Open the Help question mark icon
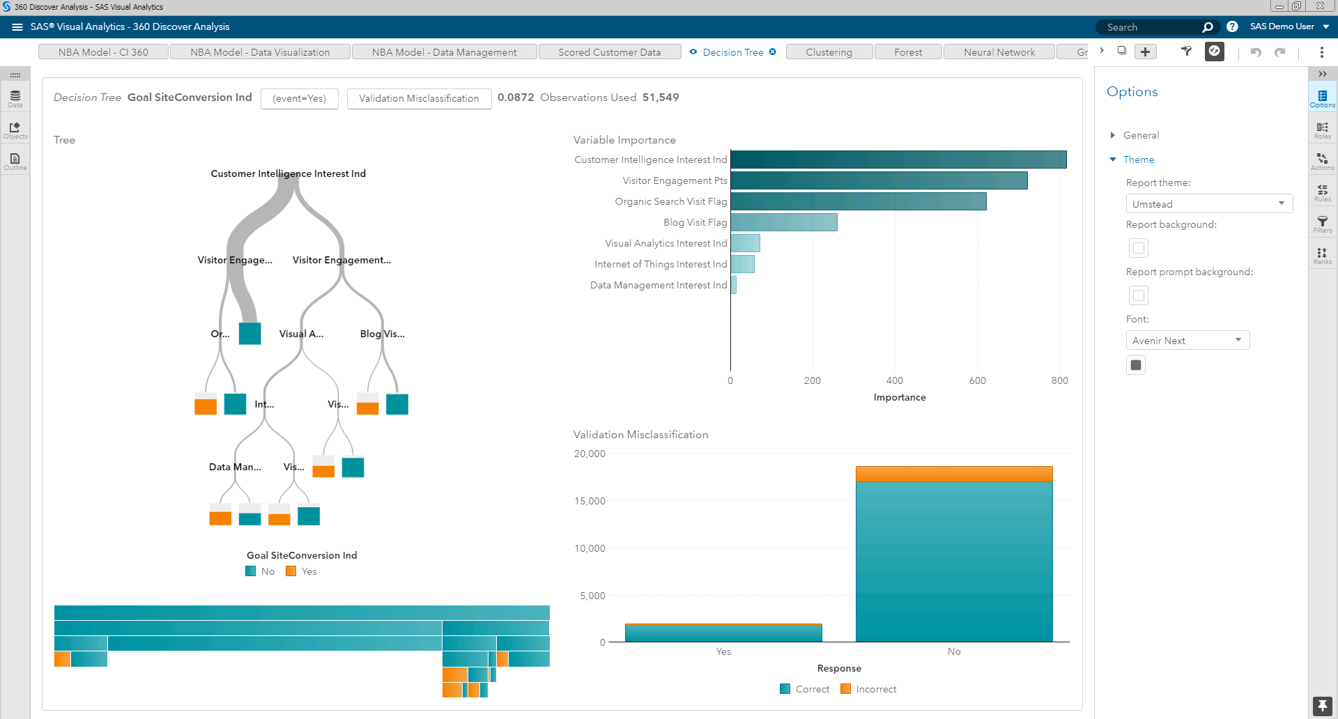This screenshot has height=719, width=1338. coord(1232,27)
